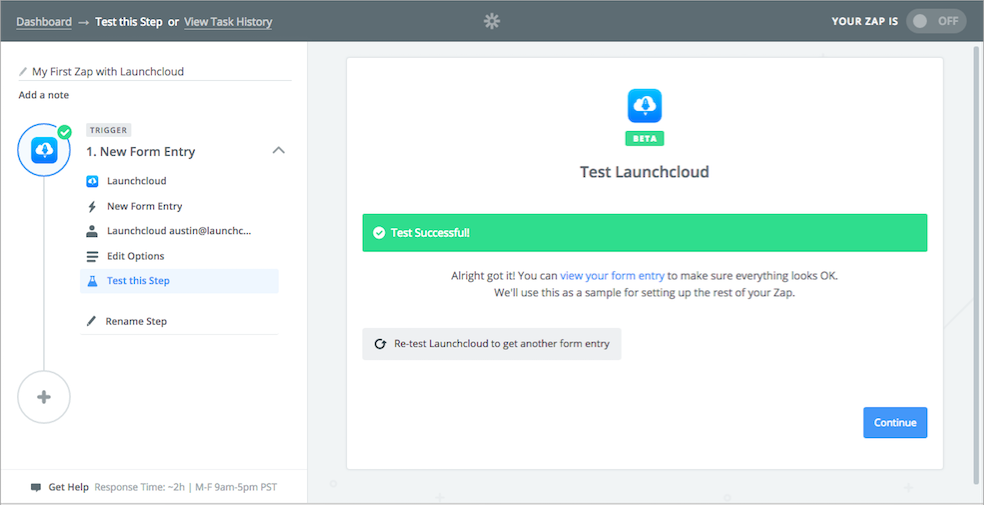This screenshot has width=984, height=505.
Task: Click the green BETA badge
Action: (x=644, y=139)
